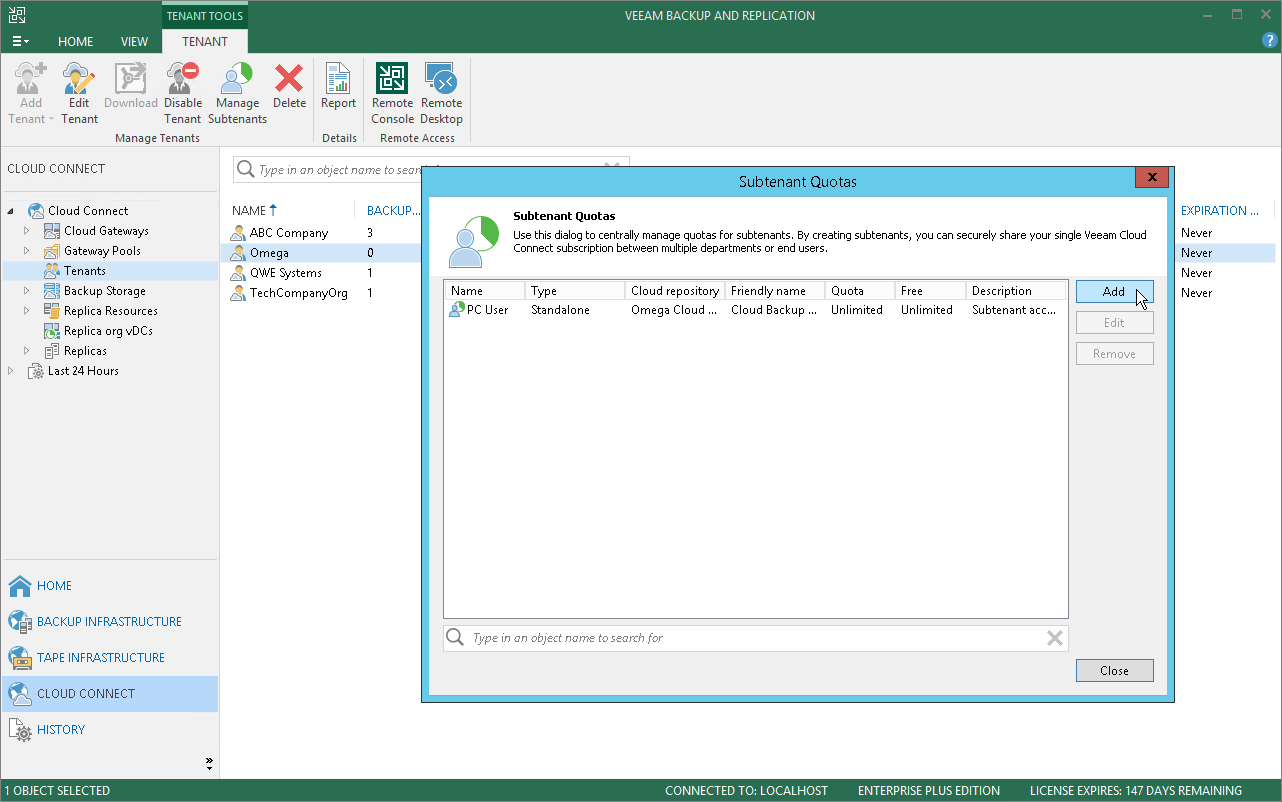The width and height of the screenshot is (1282, 802).
Task: Click the Remove button in the dialog
Action: 1114,354
